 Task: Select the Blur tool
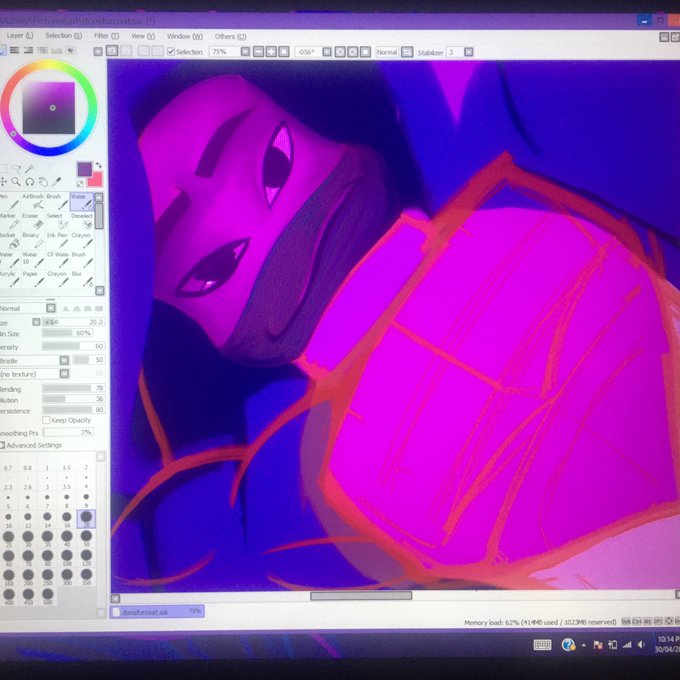pyautogui.click(x=82, y=279)
